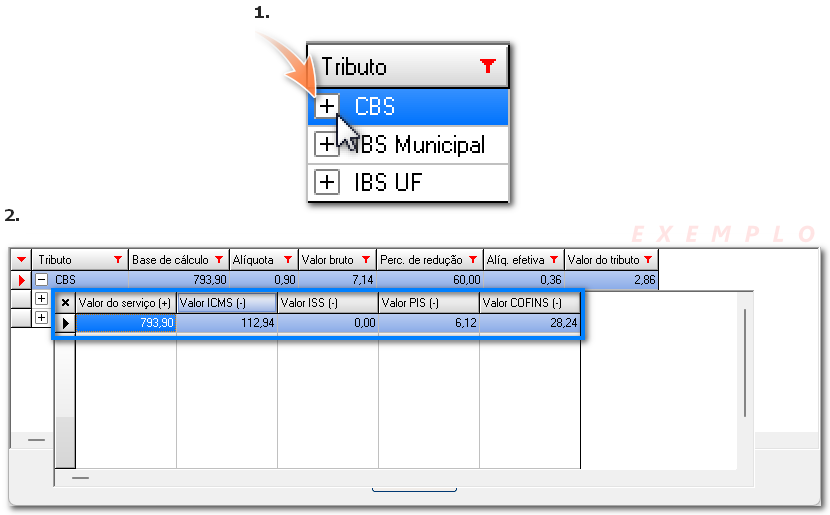Click the Valor ICMS (-) header
The width and height of the screenshot is (830, 515).
[227, 303]
